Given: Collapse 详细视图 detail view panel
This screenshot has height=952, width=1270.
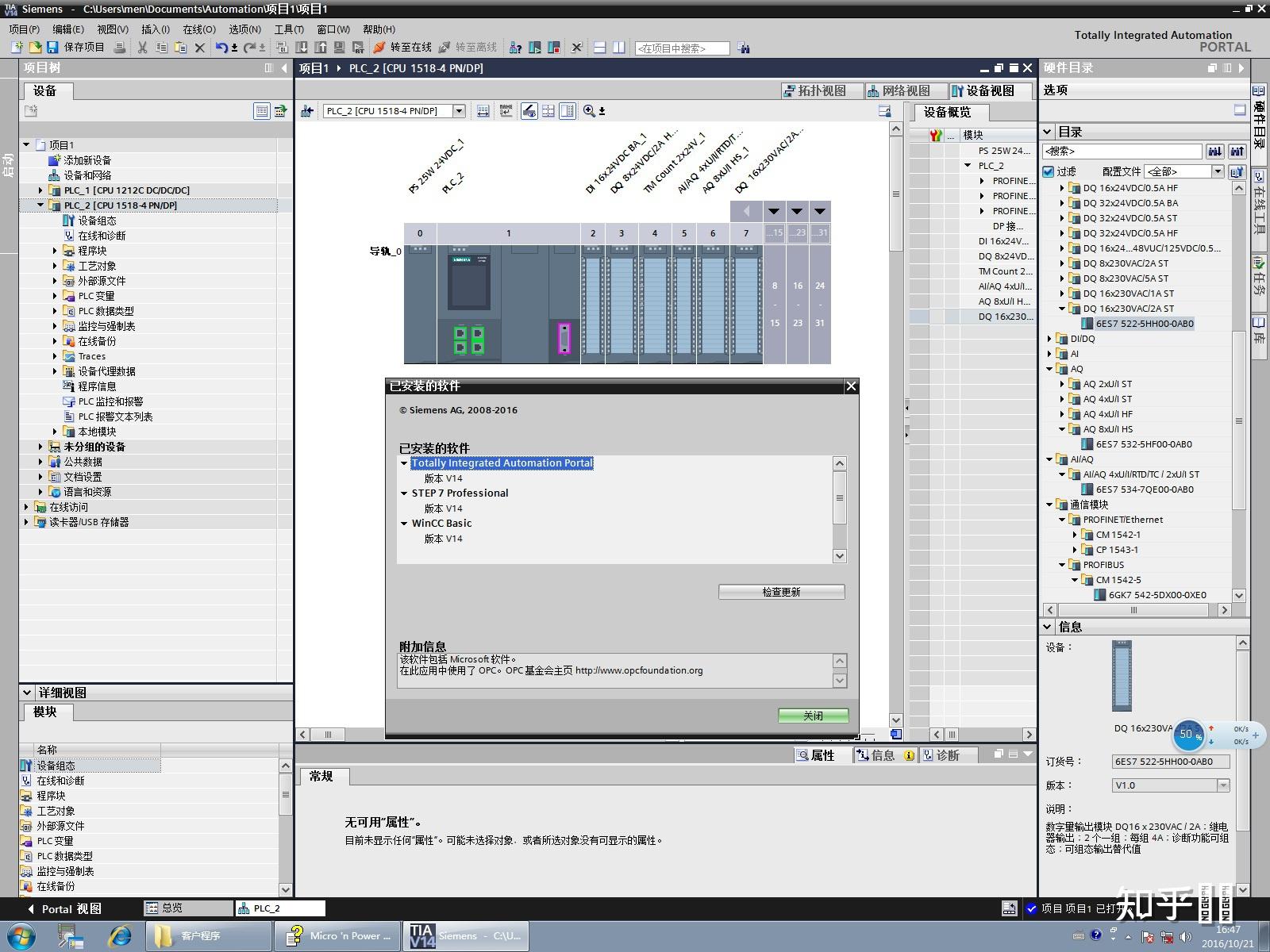Looking at the screenshot, I should click(27, 693).
